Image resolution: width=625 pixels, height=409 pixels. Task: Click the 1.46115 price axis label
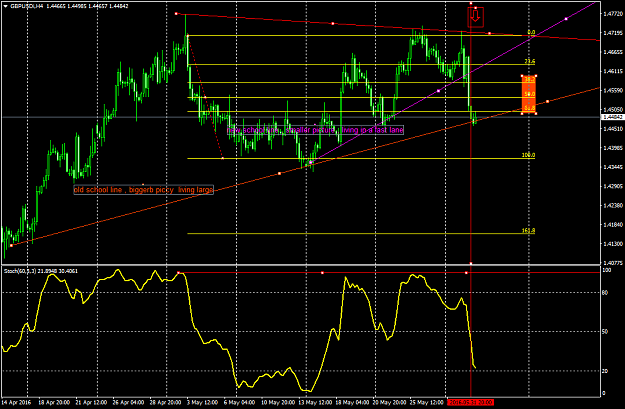(613, 71)
